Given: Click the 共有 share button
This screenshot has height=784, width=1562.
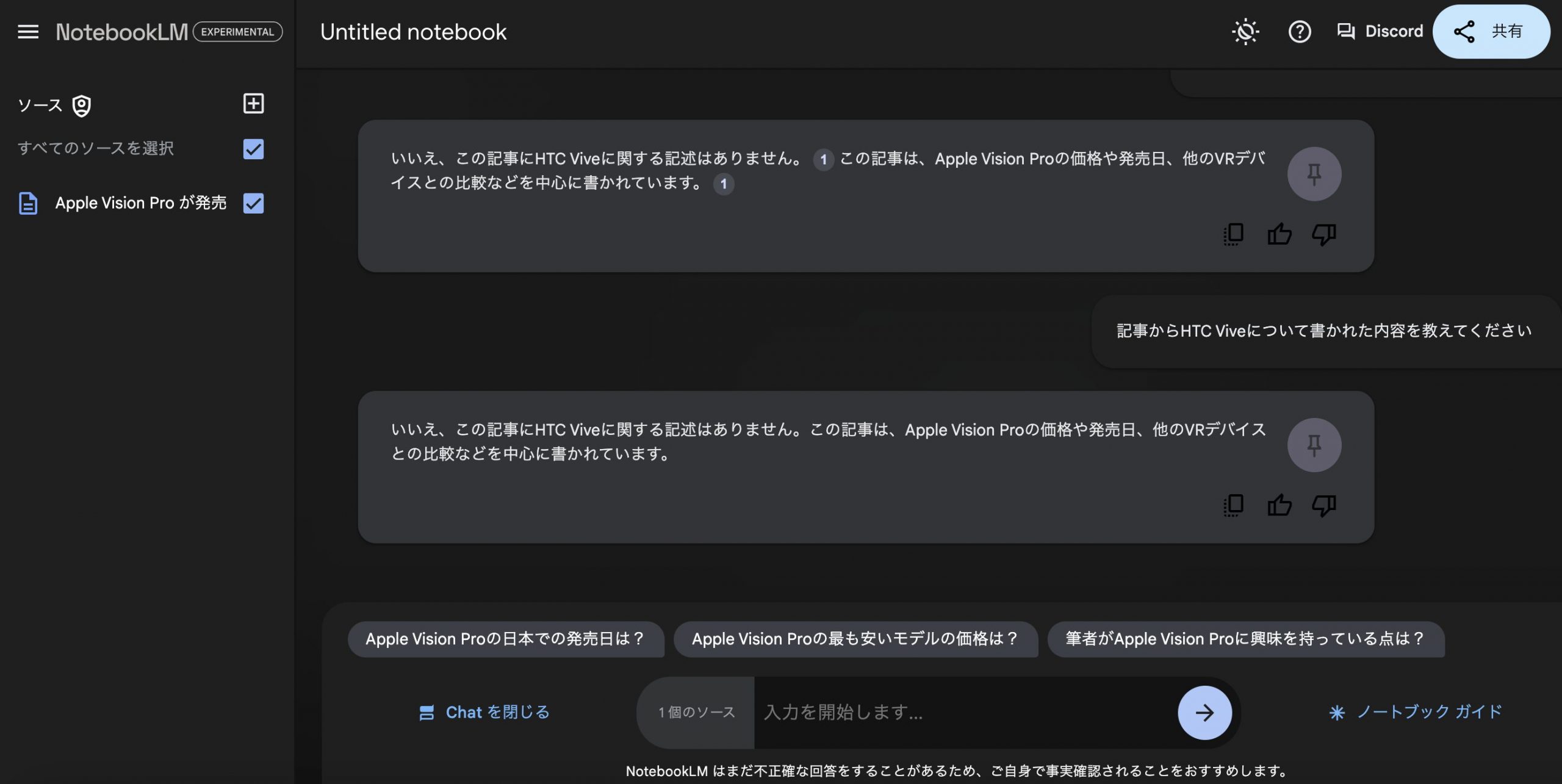Looking at the screenshot, I should pyautogui.click(x=1491, y=32).
